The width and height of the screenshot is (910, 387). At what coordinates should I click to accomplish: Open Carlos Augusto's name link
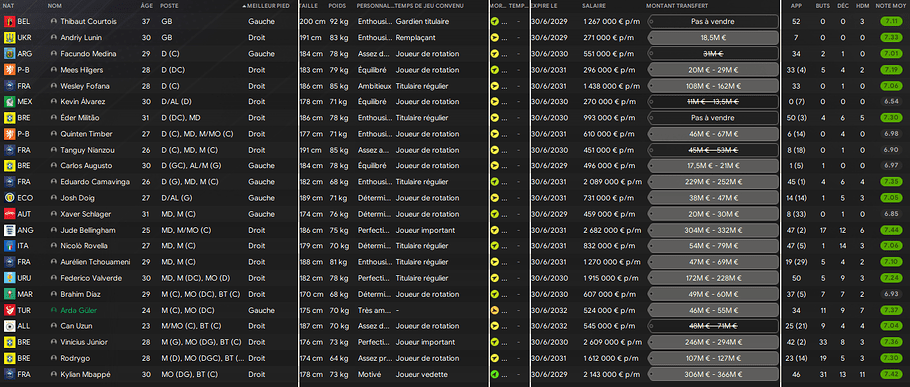(85, 166)
